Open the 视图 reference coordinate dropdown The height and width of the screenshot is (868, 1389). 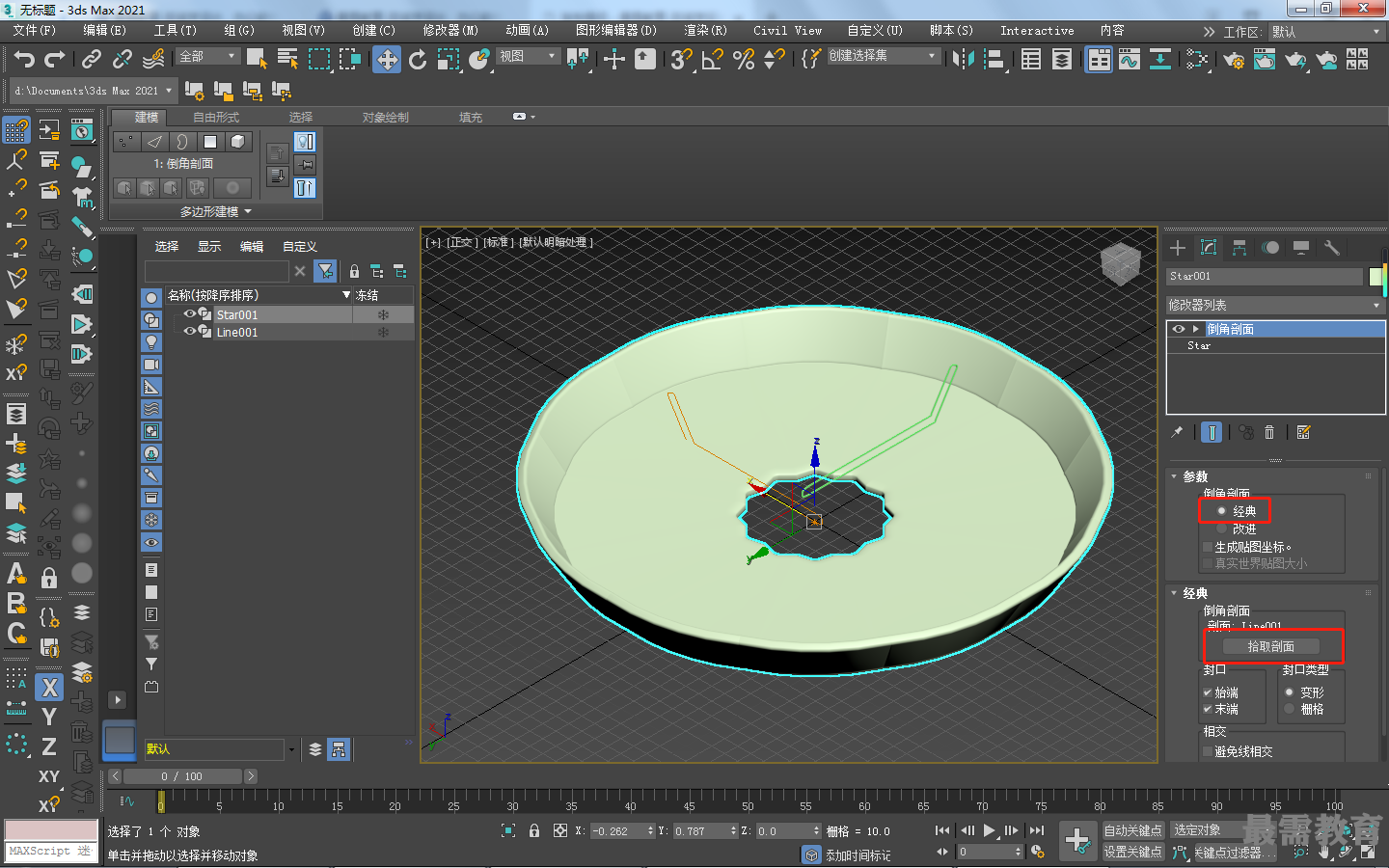click(x=528, y=56)
